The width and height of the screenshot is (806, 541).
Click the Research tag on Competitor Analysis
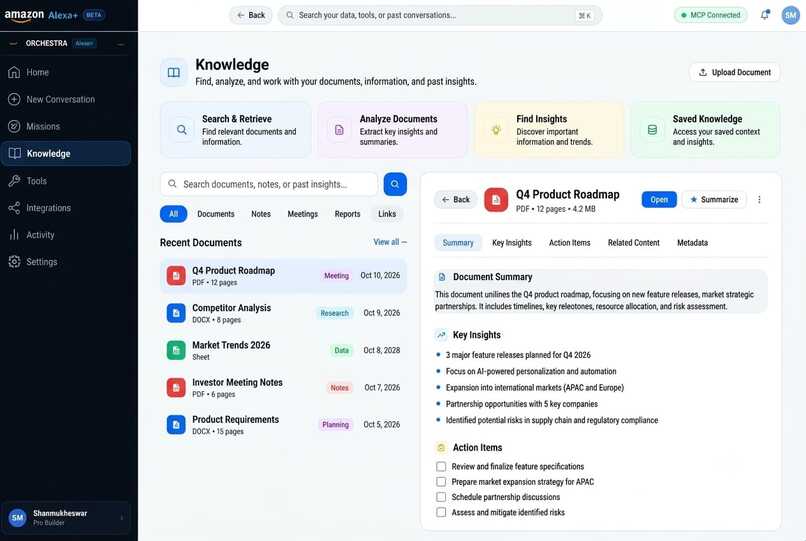pyautogui.click(x=335, y=313)
